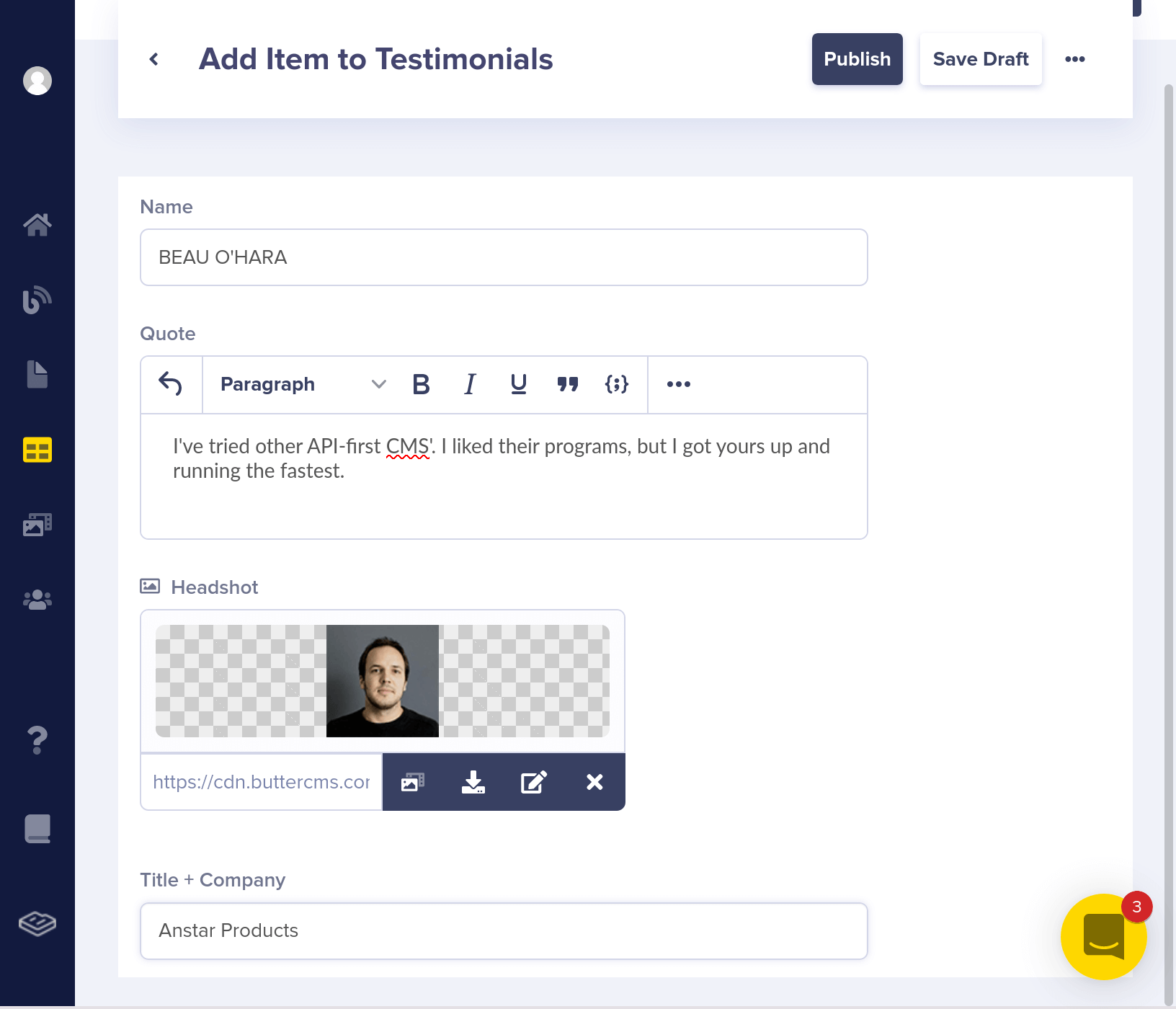Download the headshot image
The image size is (1176, 1009).
tap(473, 782)
